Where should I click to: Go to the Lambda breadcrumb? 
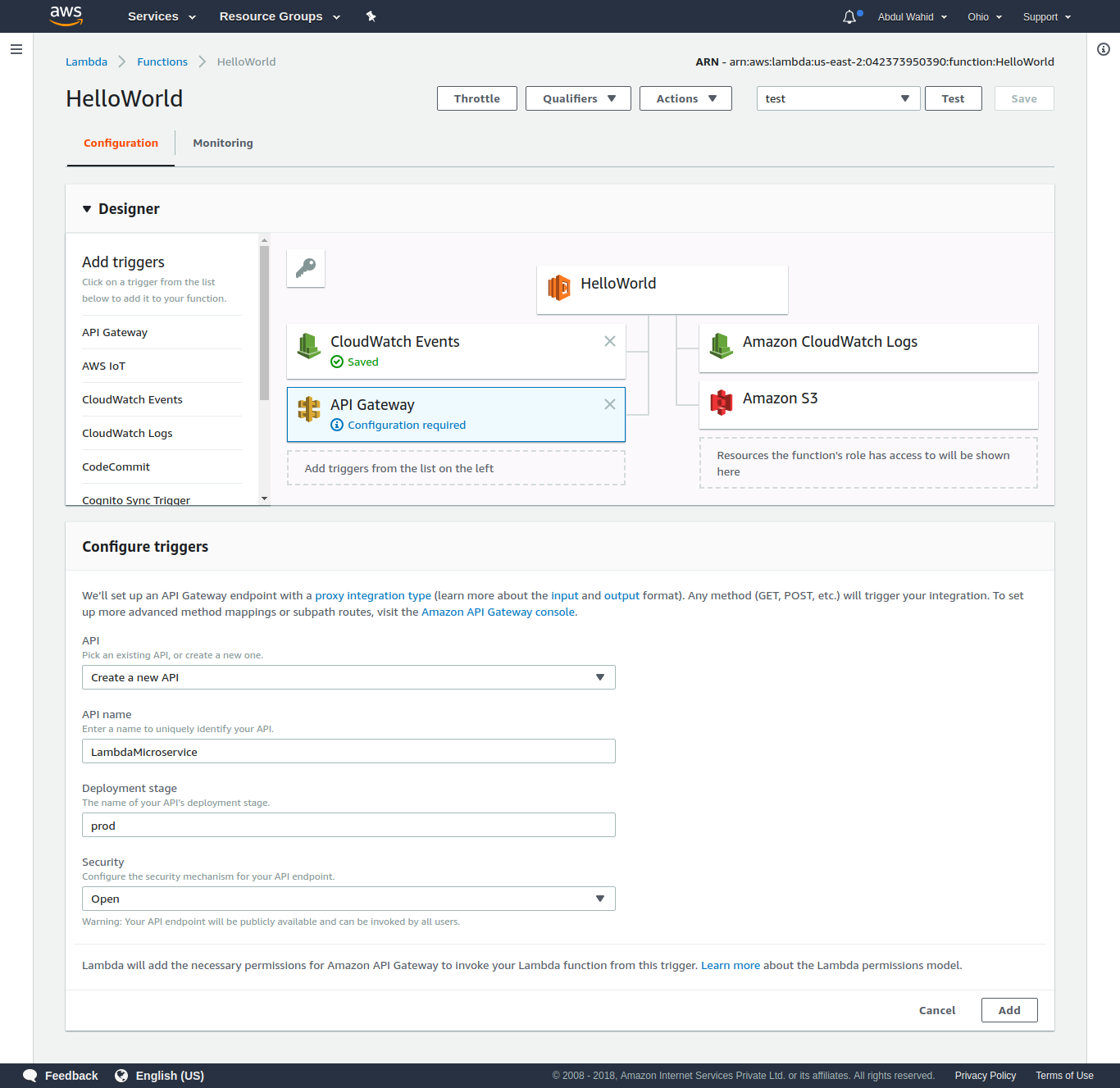pos(86,61)
